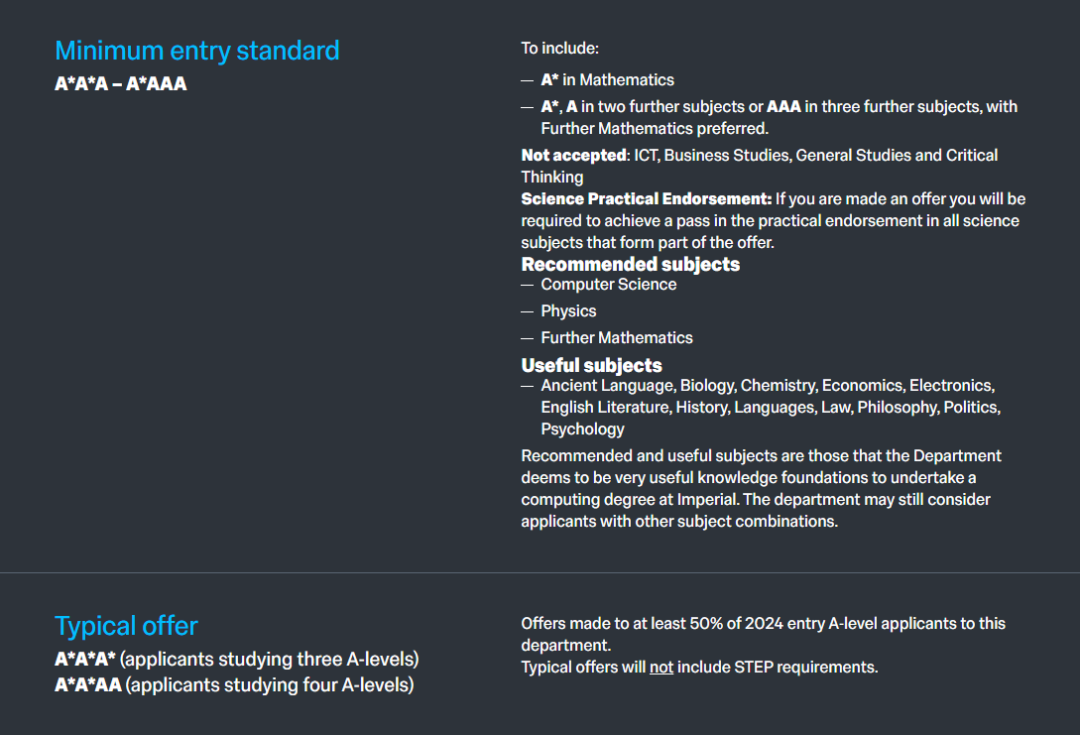Screen dimensions: 1080x735
Task: Select Further Mathematics in recommended subjects list
Action: [616, 338]
